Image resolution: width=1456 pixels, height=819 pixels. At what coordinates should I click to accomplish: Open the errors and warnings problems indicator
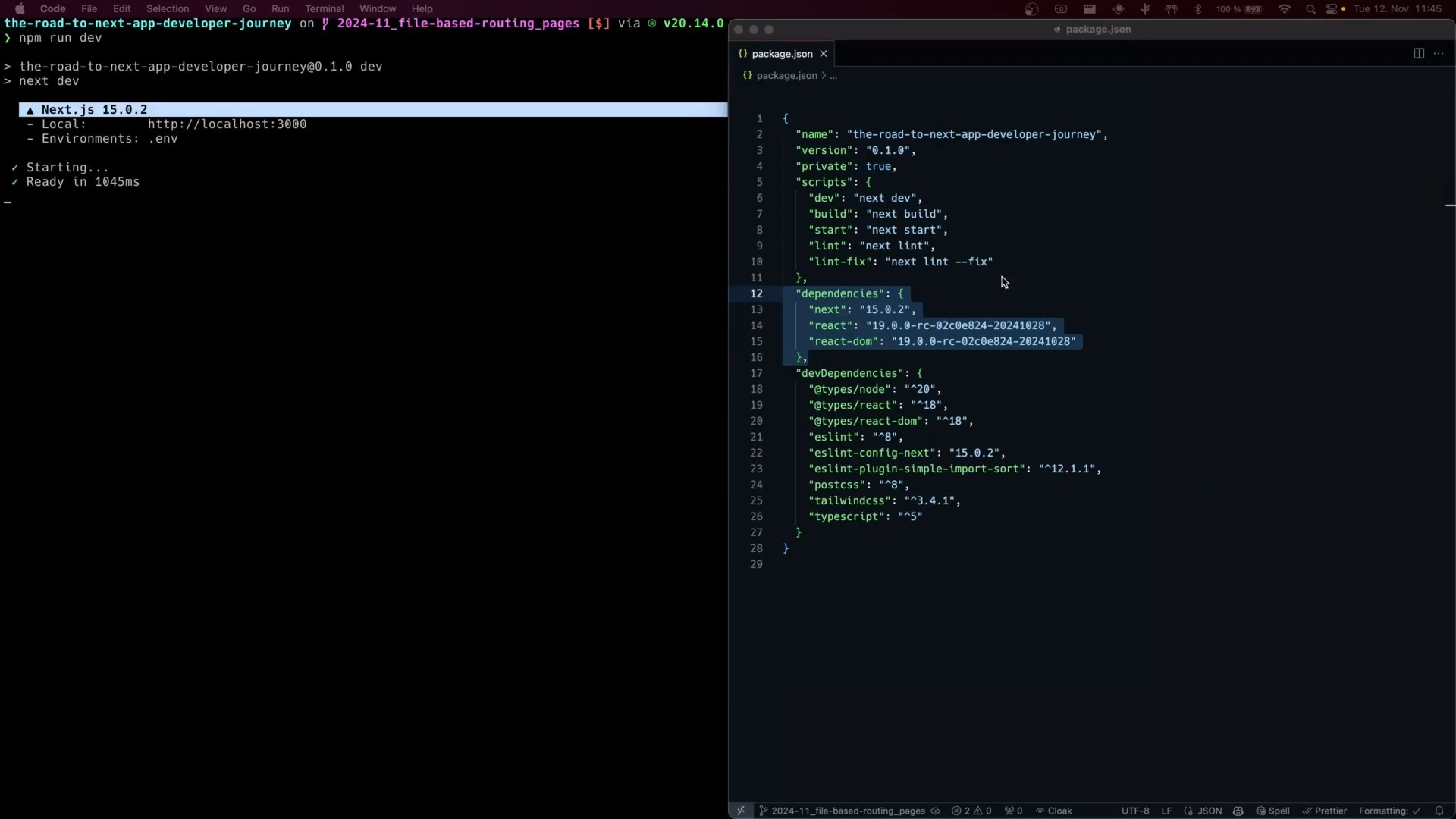971,811
